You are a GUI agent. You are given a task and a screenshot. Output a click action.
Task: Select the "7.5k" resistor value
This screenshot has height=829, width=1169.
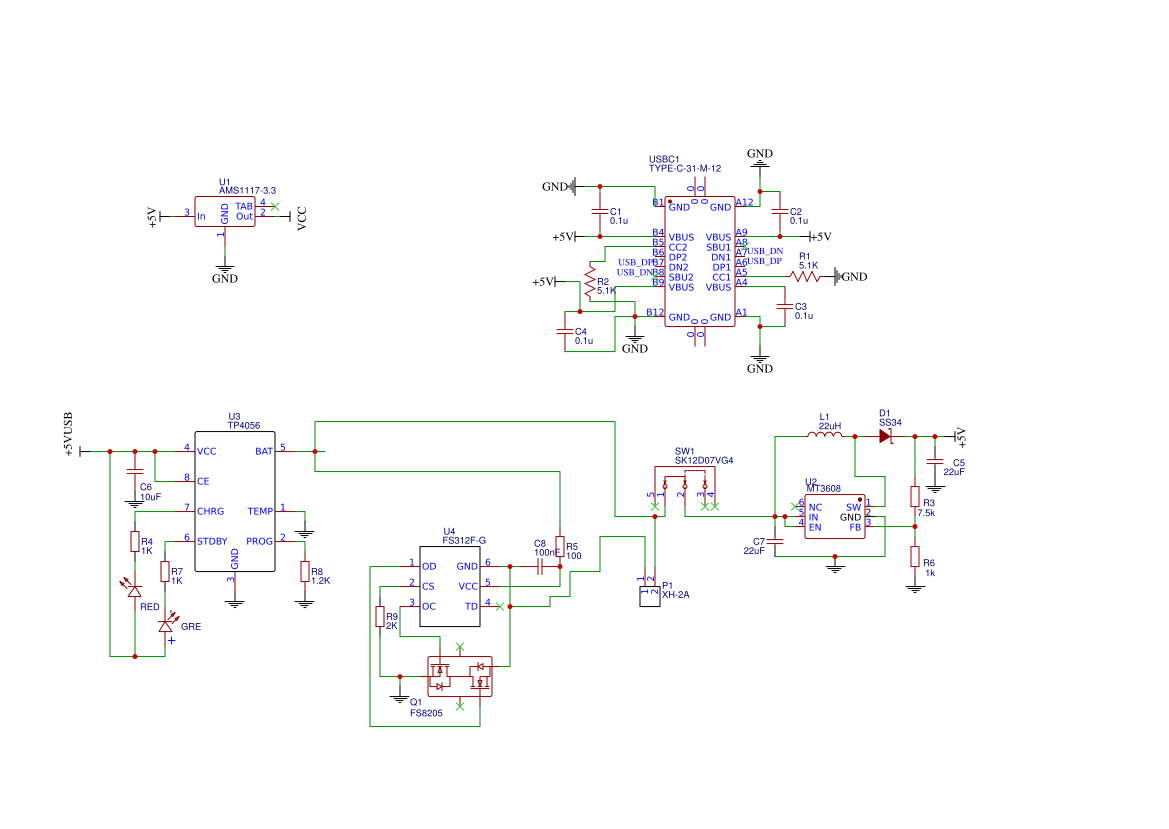tap(926, 513)
